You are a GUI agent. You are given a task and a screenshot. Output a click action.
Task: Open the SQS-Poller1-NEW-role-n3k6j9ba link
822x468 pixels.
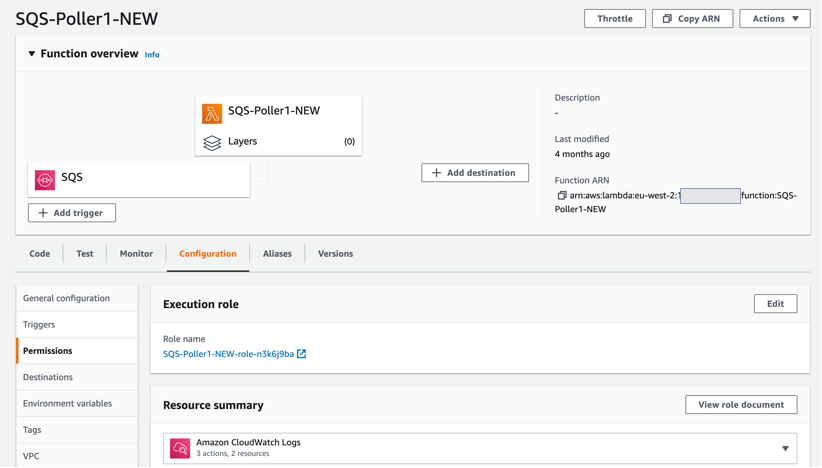pyautogui.click(x=228, y=354)
